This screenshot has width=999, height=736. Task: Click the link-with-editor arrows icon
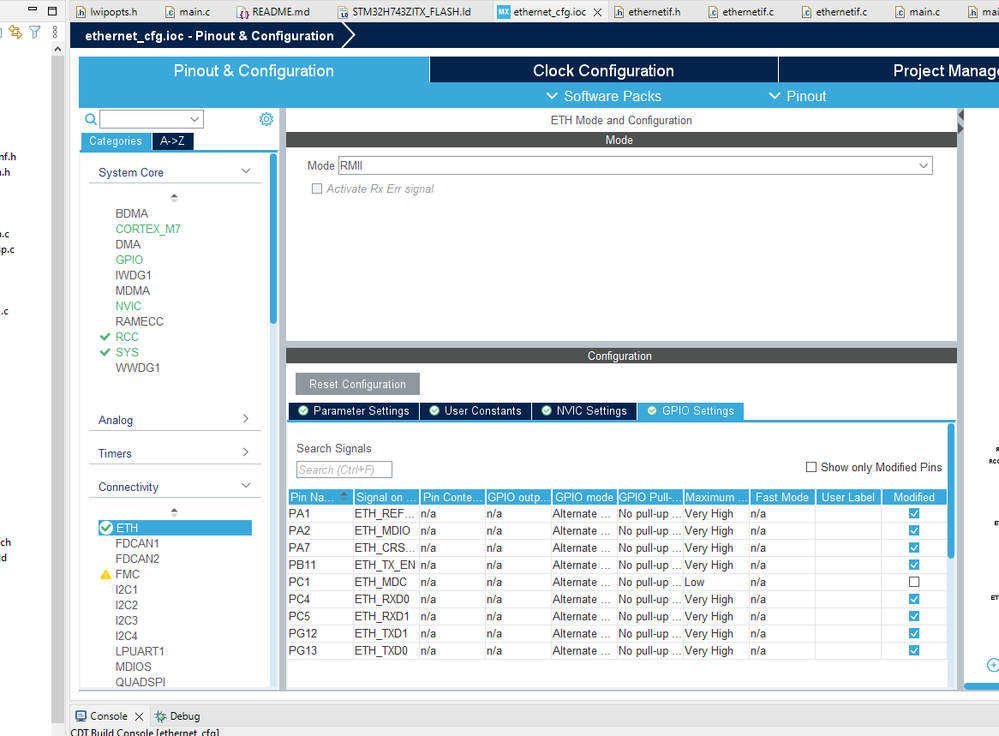15,32
